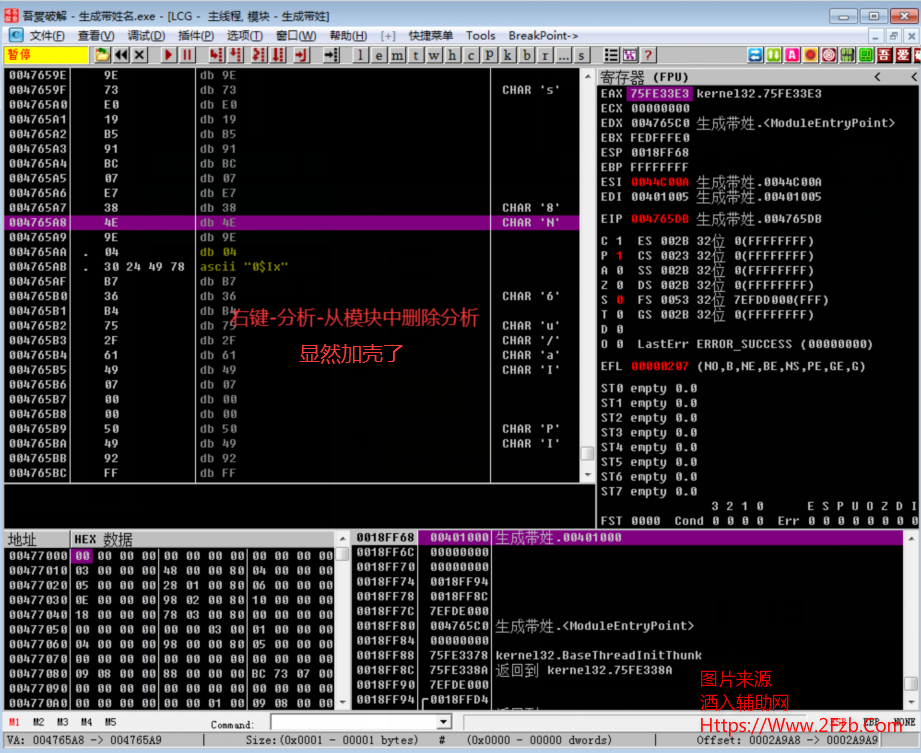Toggle the P flag bit in registers
921x753 pixels.
[x=618, y=256]
